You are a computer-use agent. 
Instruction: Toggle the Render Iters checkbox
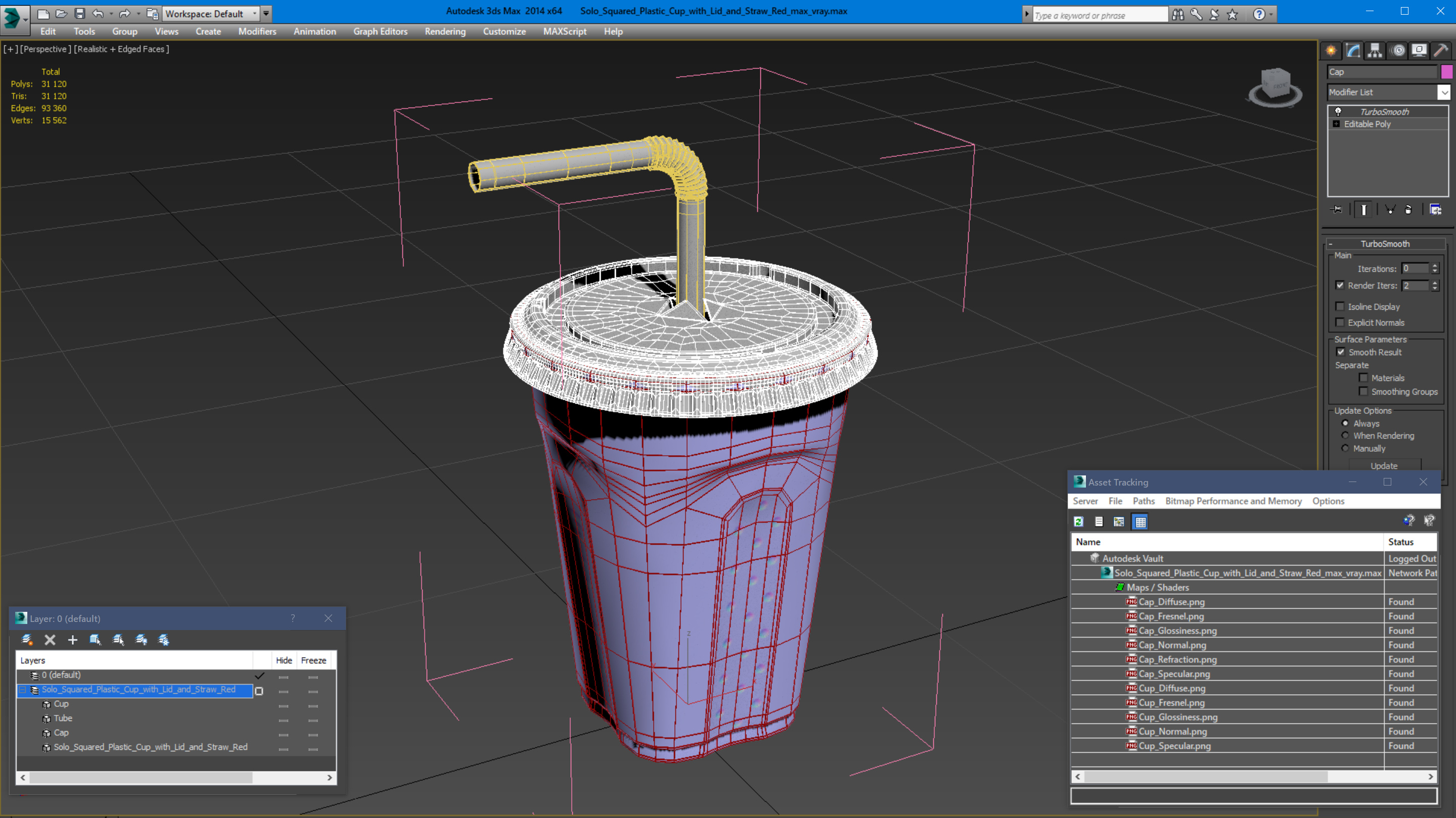tap(1340, 285)
